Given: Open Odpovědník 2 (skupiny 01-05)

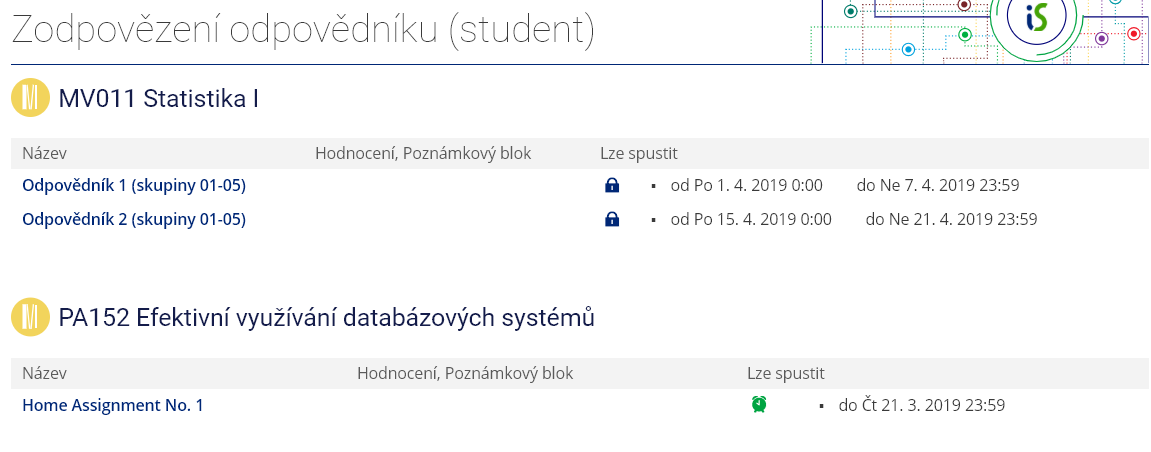Looking at the screenshot, I should pyautogui.click(x=134, y=219).
